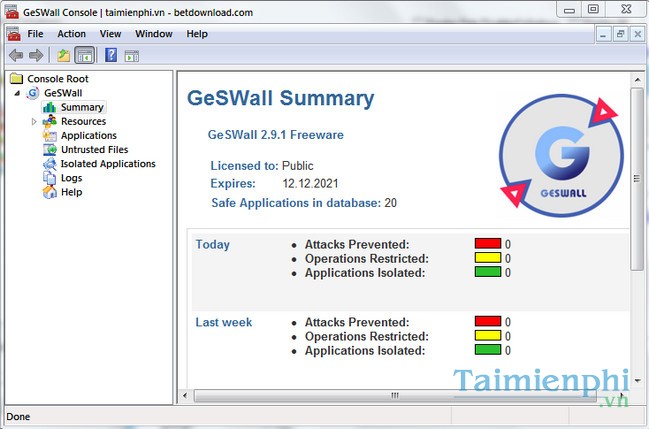649x429 pixels.
Task: Click the vertical scrollbar of summary pane
Action: [x=637, y=180]
